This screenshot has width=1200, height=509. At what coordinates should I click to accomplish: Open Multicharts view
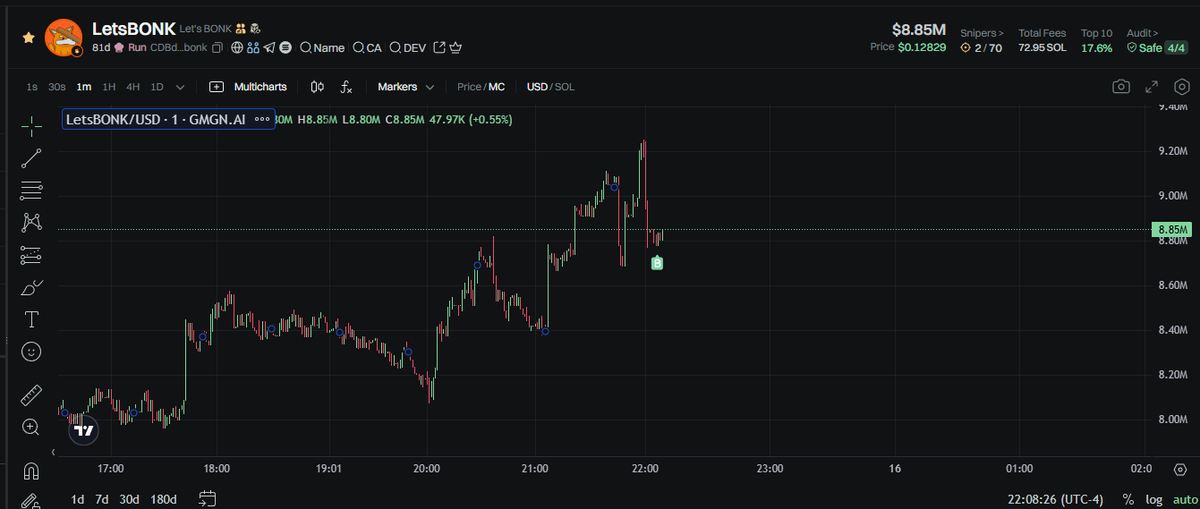click(248, 87)
